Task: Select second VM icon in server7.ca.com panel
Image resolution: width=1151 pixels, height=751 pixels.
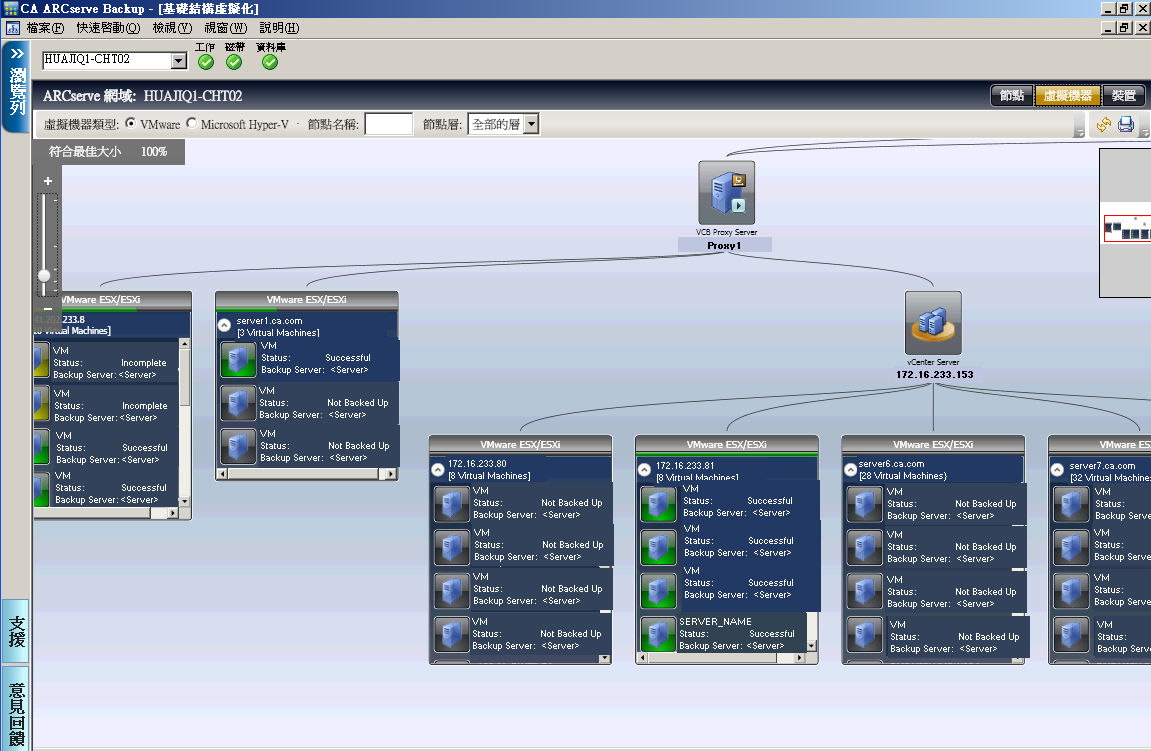Action: (x=1071, y=547)
